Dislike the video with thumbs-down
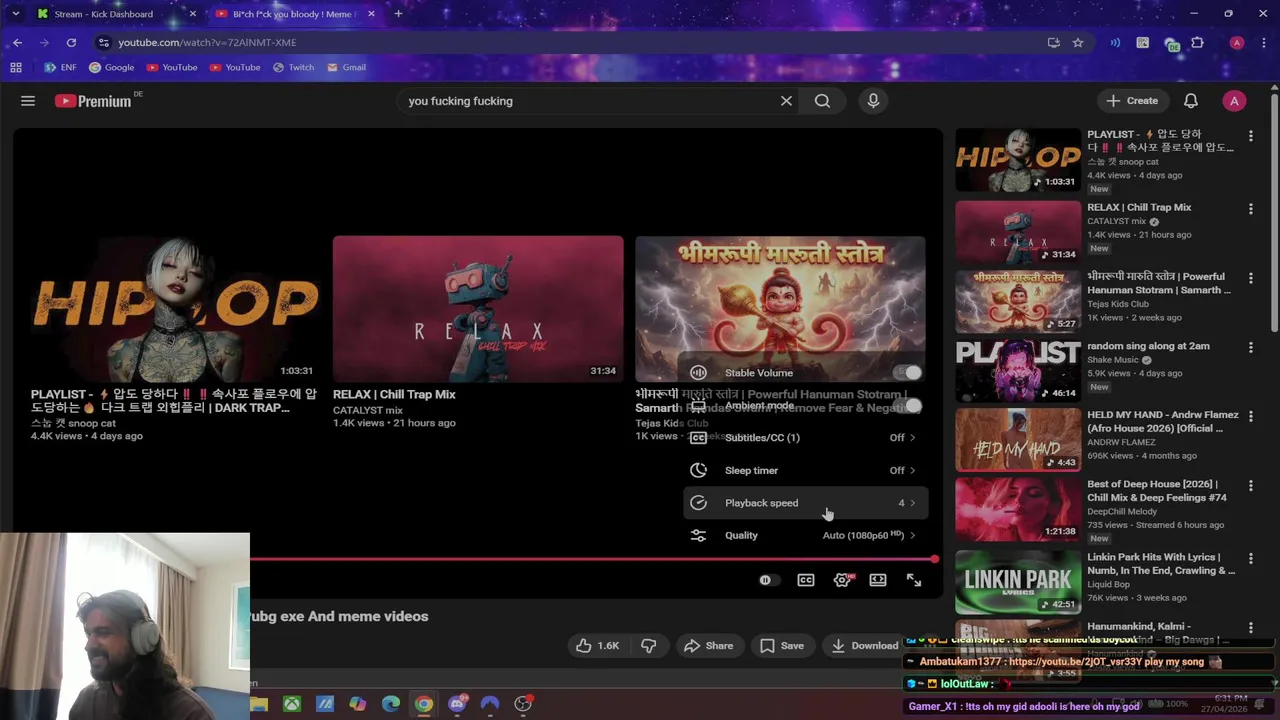 649,646
